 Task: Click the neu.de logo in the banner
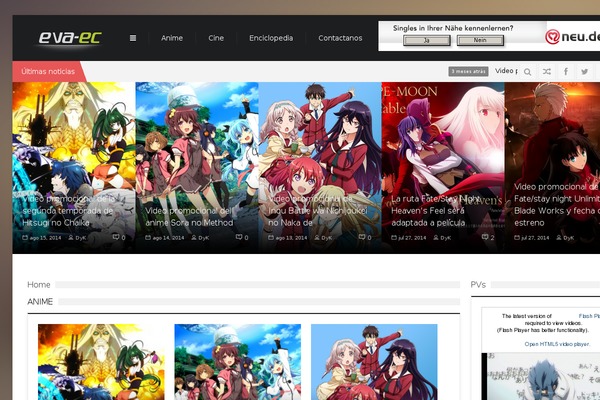(x=572, y=36)
